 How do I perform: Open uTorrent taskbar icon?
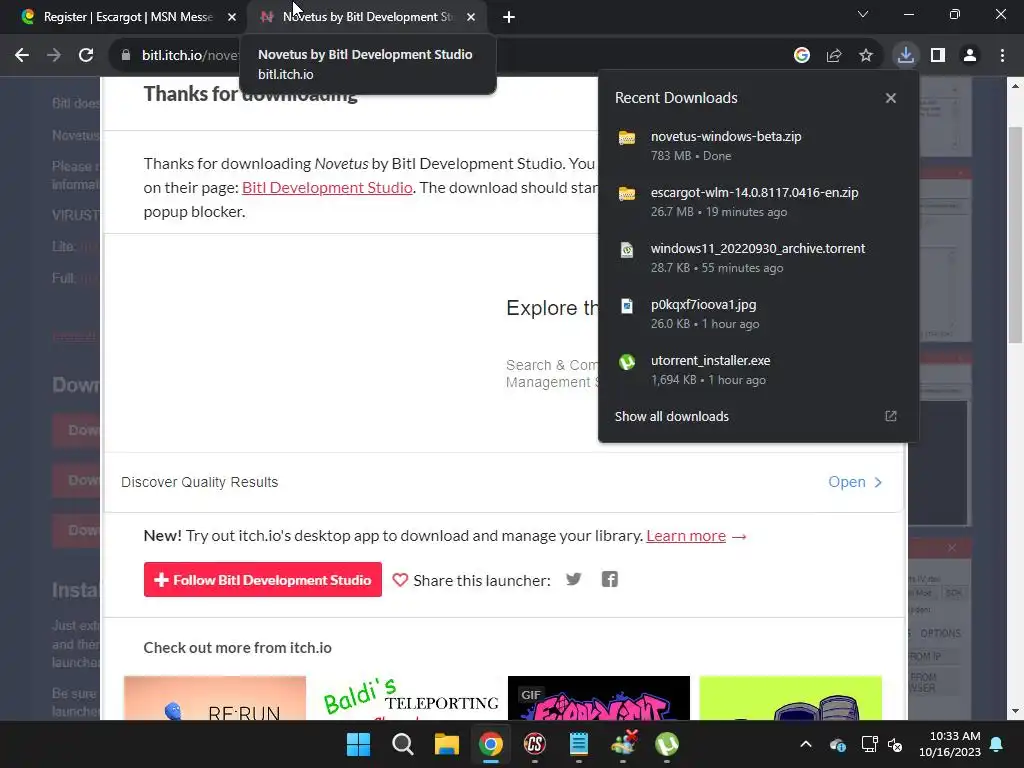pos(667,744)
